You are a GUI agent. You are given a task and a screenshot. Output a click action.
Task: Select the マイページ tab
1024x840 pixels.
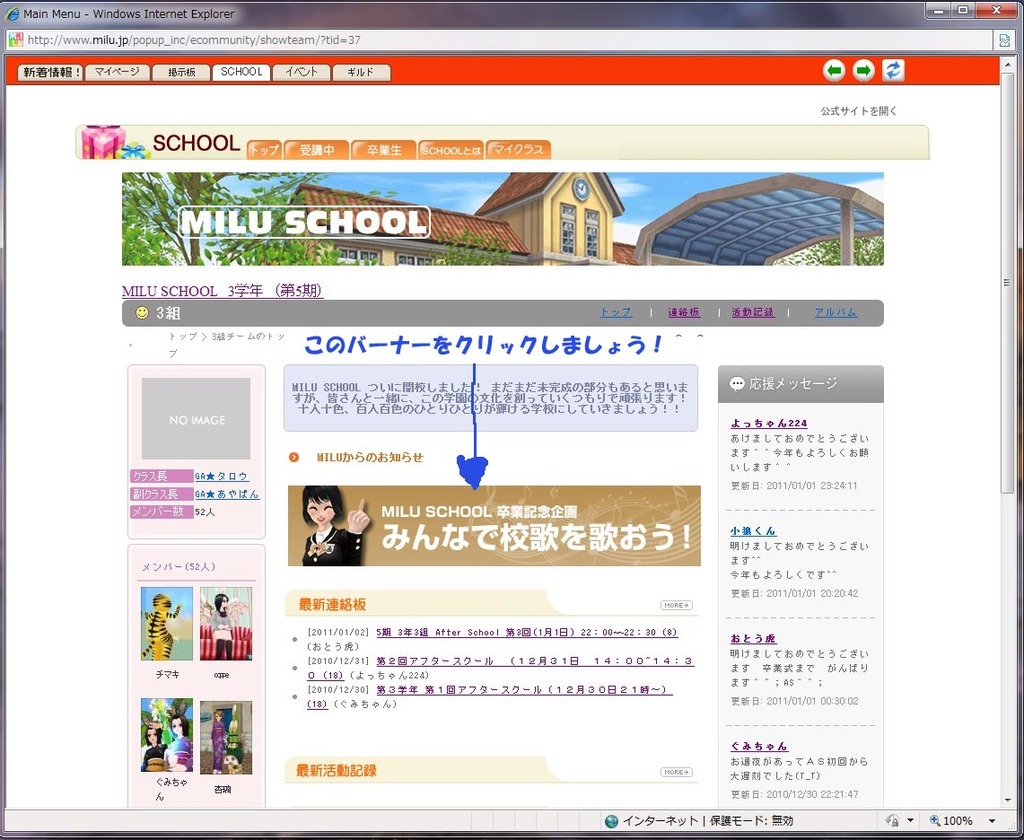[117, 72]
